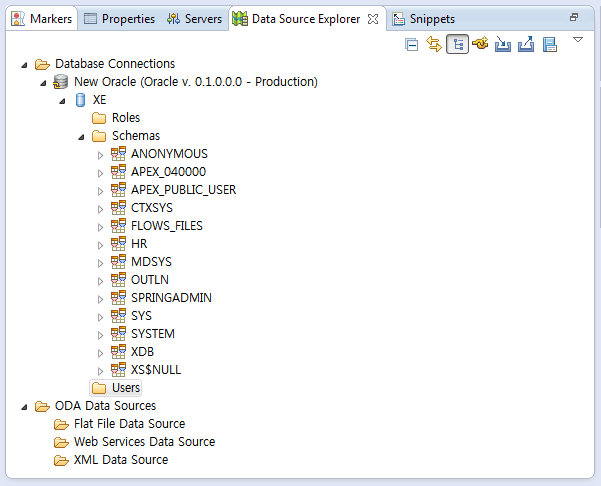
Task: Collapse the ODA Data Sources node
Action: pos(24,407)
